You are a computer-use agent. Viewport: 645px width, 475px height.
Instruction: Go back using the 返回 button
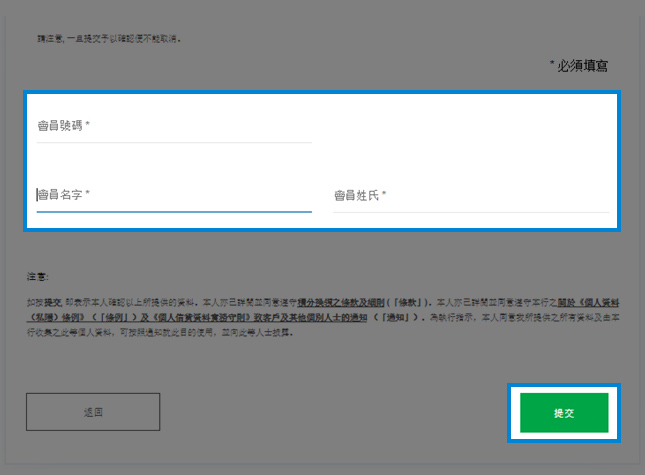[x=93, y=412]
